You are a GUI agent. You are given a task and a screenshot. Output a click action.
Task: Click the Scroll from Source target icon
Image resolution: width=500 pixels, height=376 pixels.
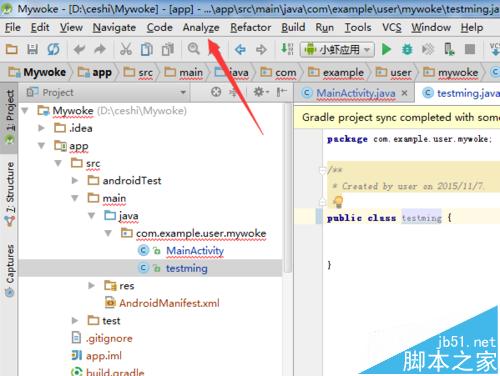(x=216, y=92)
